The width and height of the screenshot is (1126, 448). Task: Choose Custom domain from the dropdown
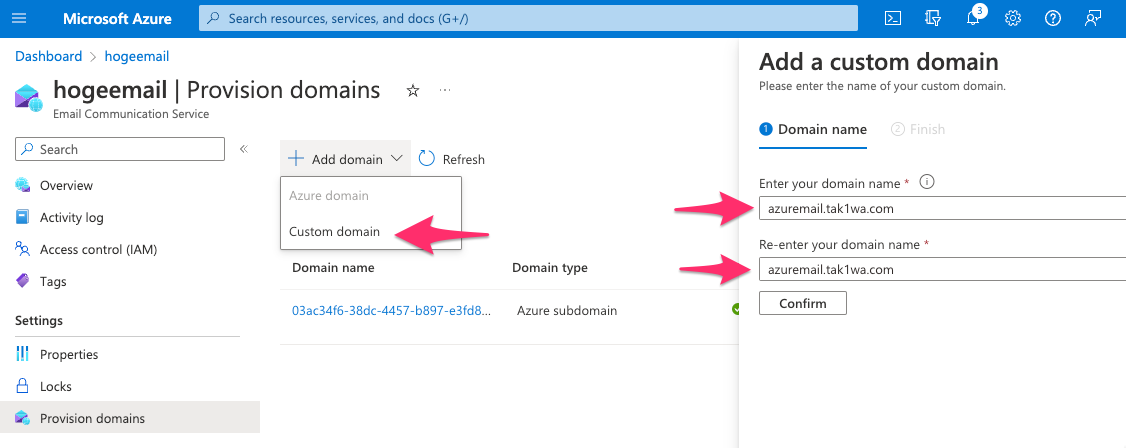[371, 232]
